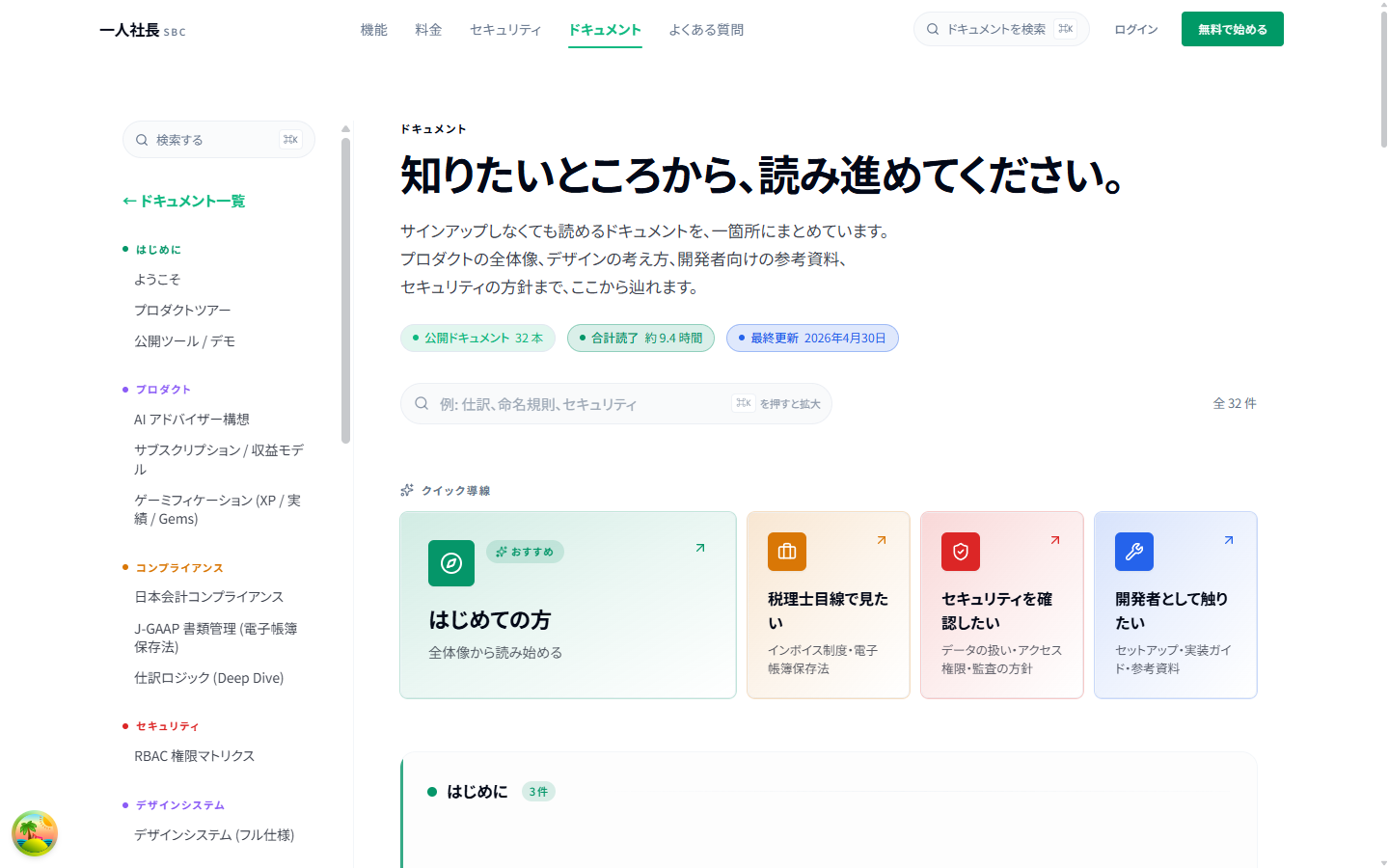Click the arrow icon on 開発者として触りたい card
The width and height of the screenshot is (1389, 868).
pyautogui.click(x=1229, y=540)
